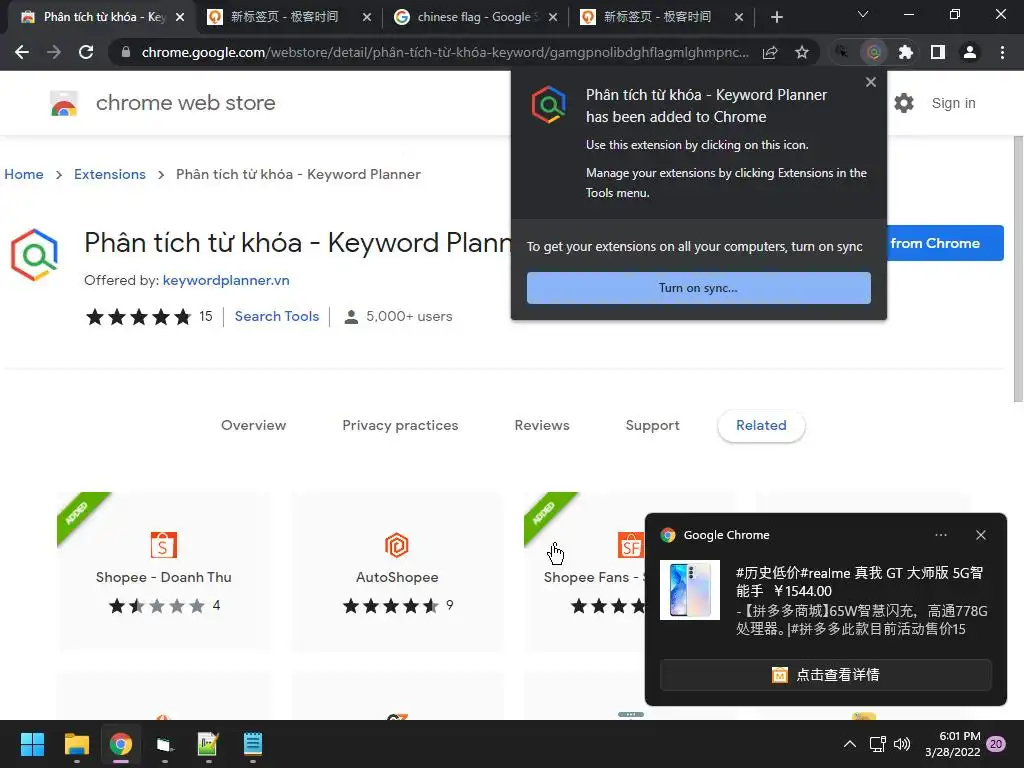Open clock and date panel
1024x768 pixels.
[953, 744]
